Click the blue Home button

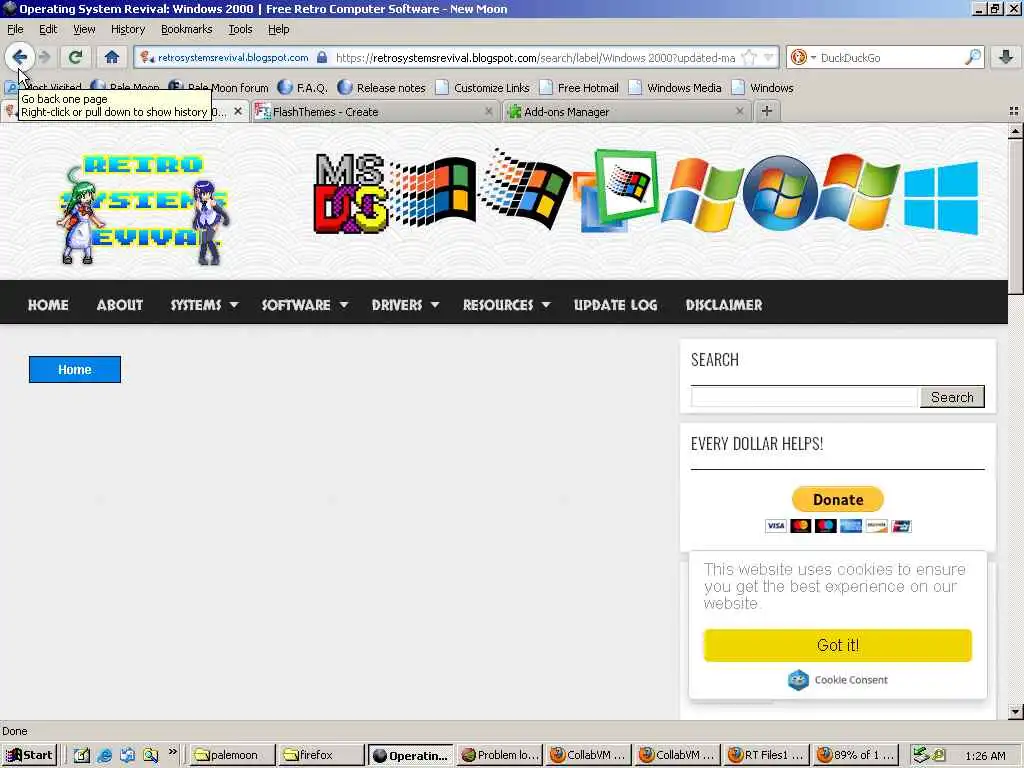click(x=74, y=370)
